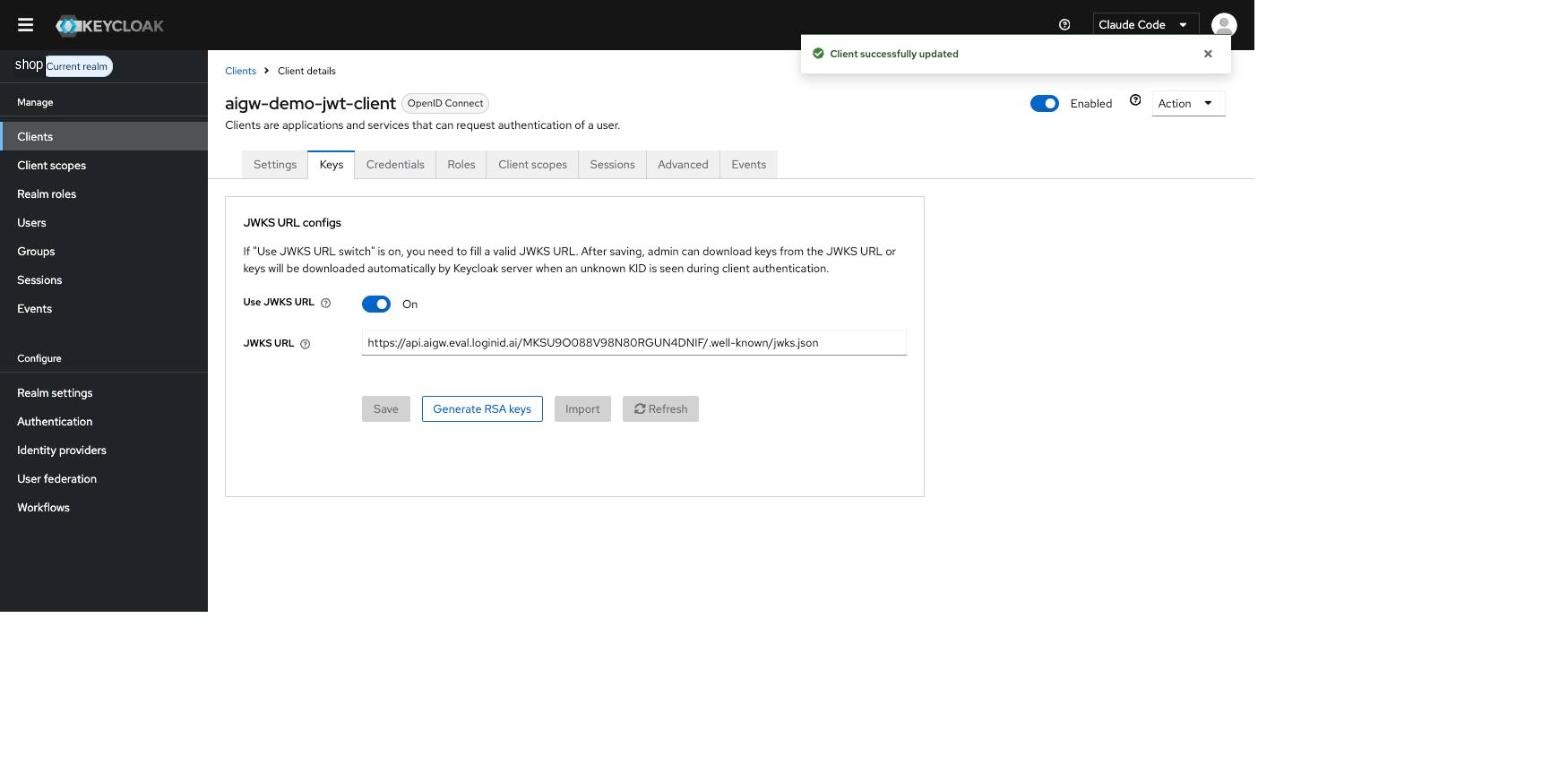Go back via Clients breadcrumb link
This screenshot has width=1568, height=764.
tap(240, 71)
